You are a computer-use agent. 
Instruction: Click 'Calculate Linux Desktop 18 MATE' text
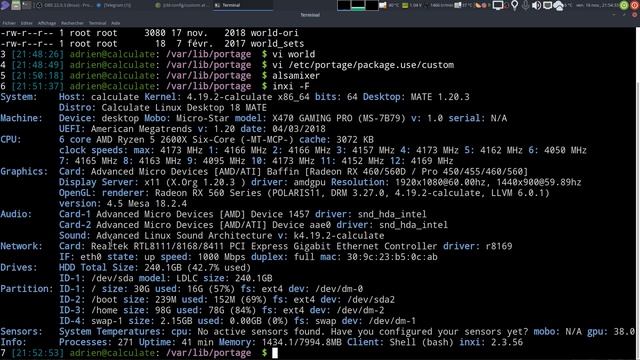pos(184,108)
